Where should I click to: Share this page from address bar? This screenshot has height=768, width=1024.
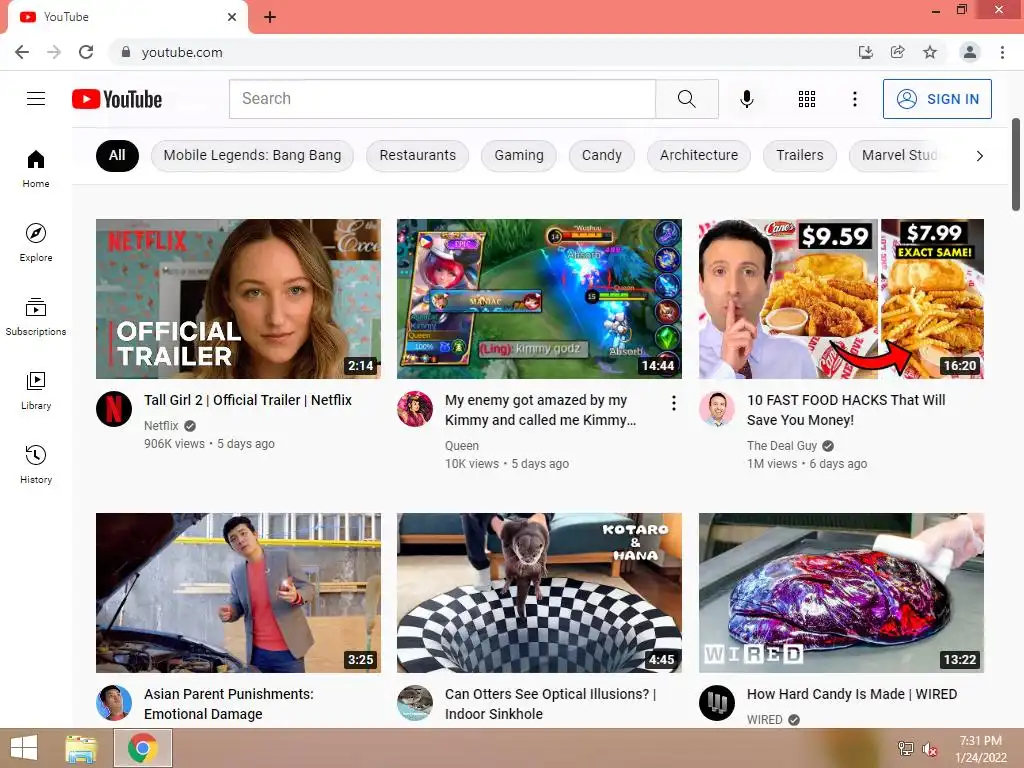click(x=897, y=52)
